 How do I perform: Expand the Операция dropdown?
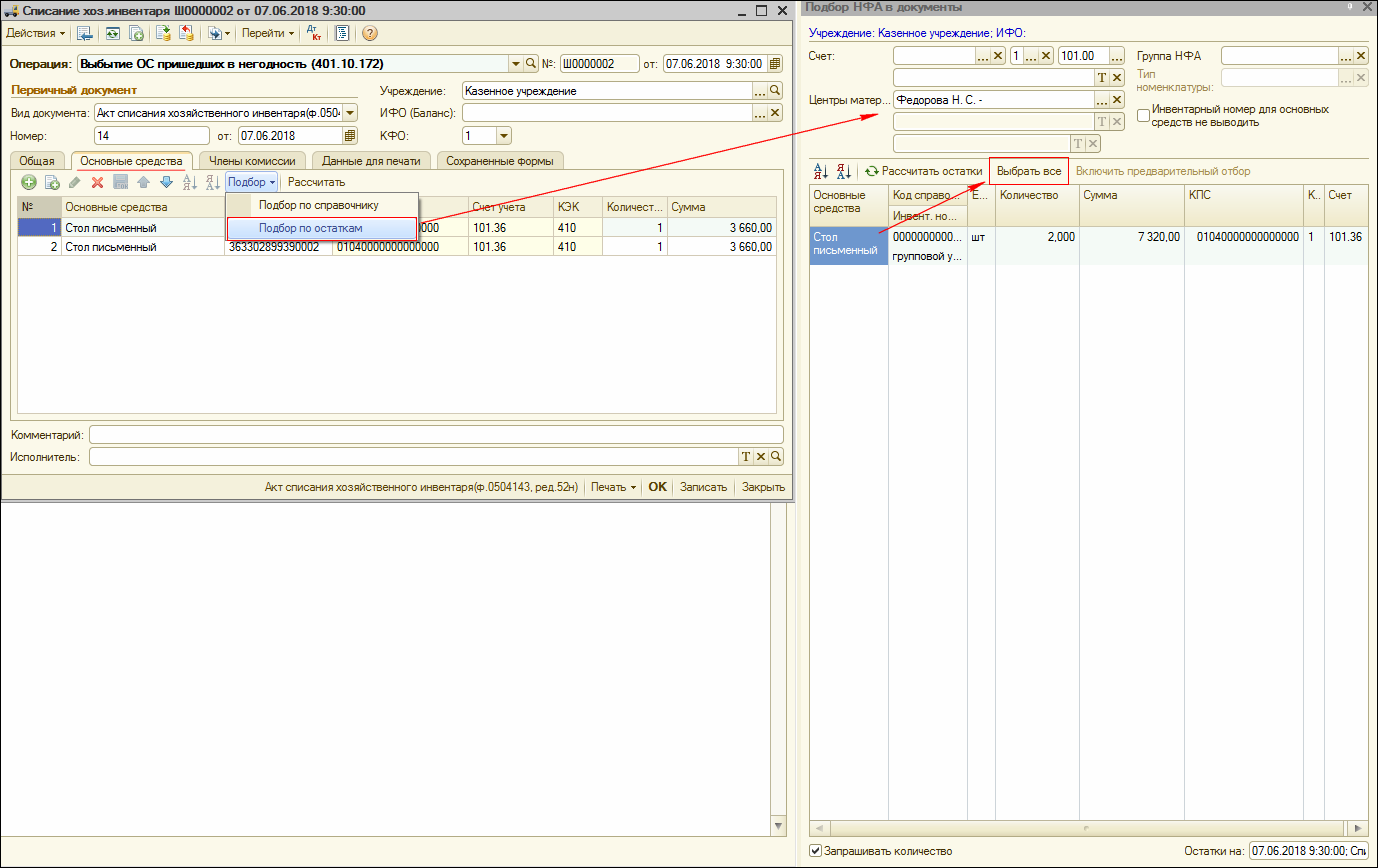pos(516,64)
